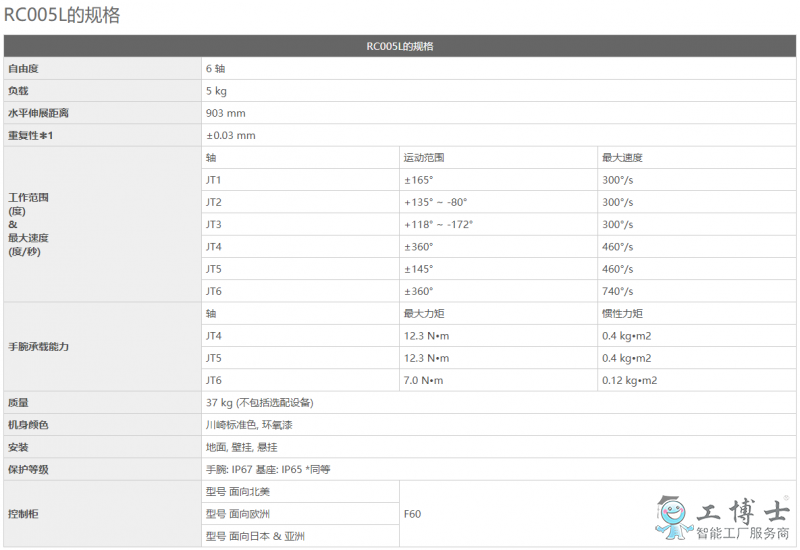
Task: Click the dark table header bar RC005L的规格
Action: click(400, 47)
